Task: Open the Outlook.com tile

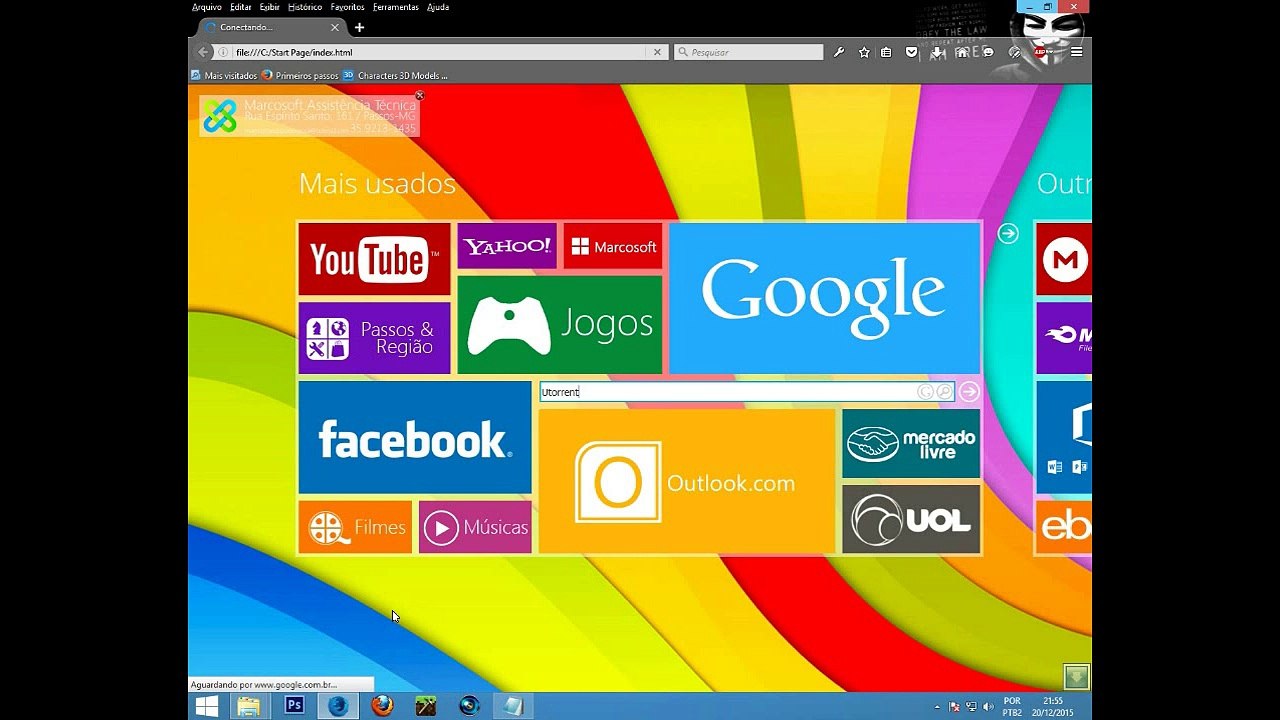Action: [687, 481]
